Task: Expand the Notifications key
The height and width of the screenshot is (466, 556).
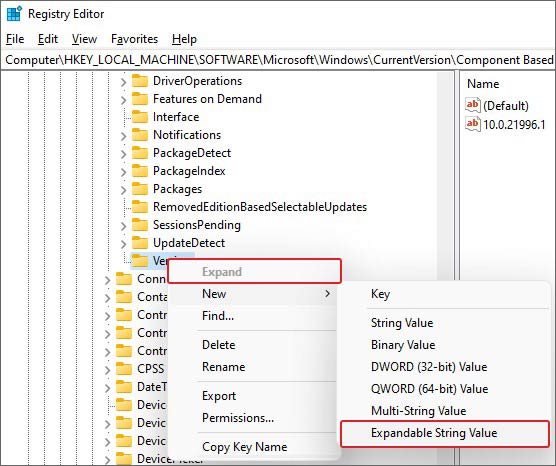Action: 123,136
